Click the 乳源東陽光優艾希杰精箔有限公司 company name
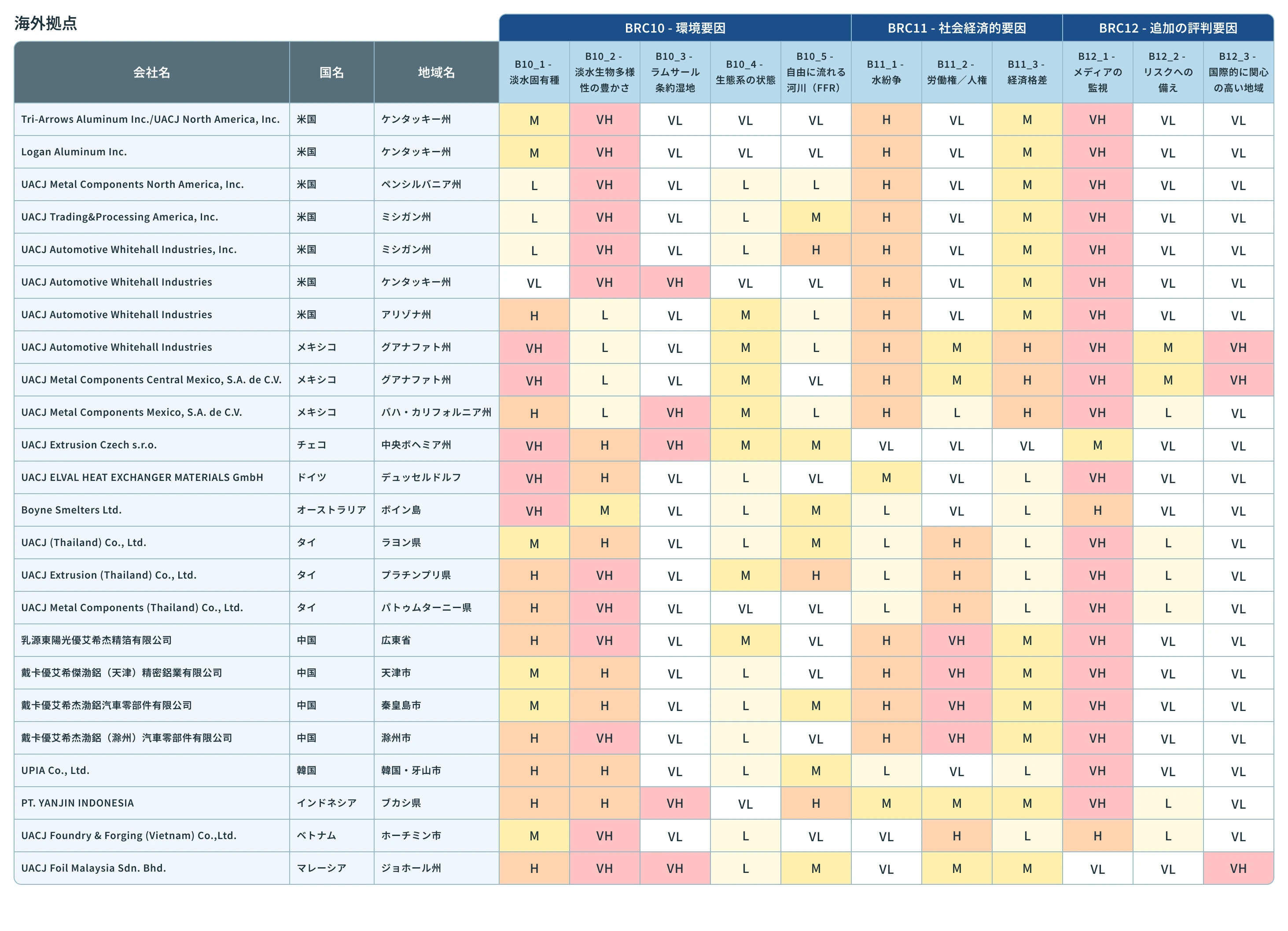 tap(96, 640)
